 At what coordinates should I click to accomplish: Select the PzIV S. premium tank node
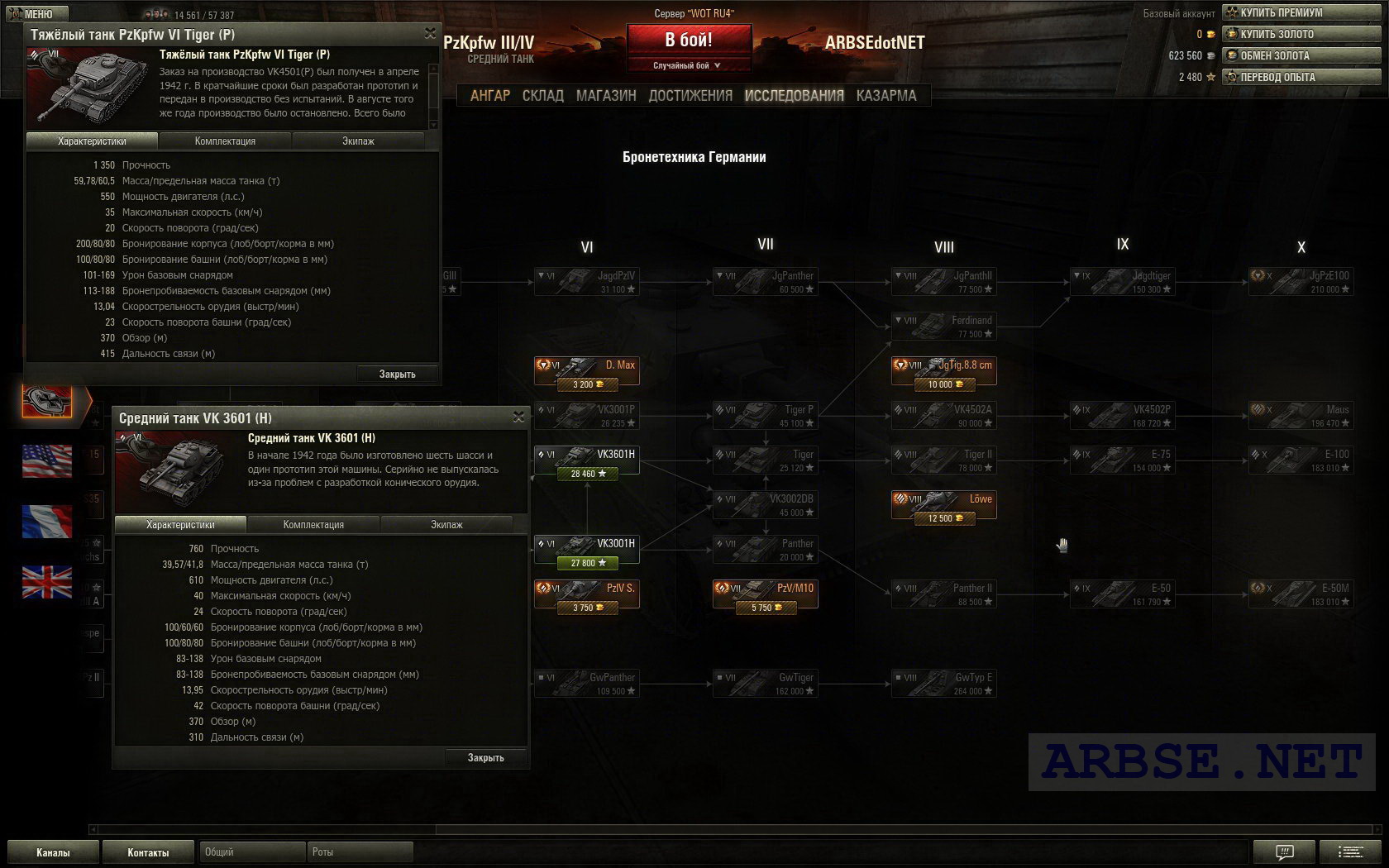[x=587, y=594]
